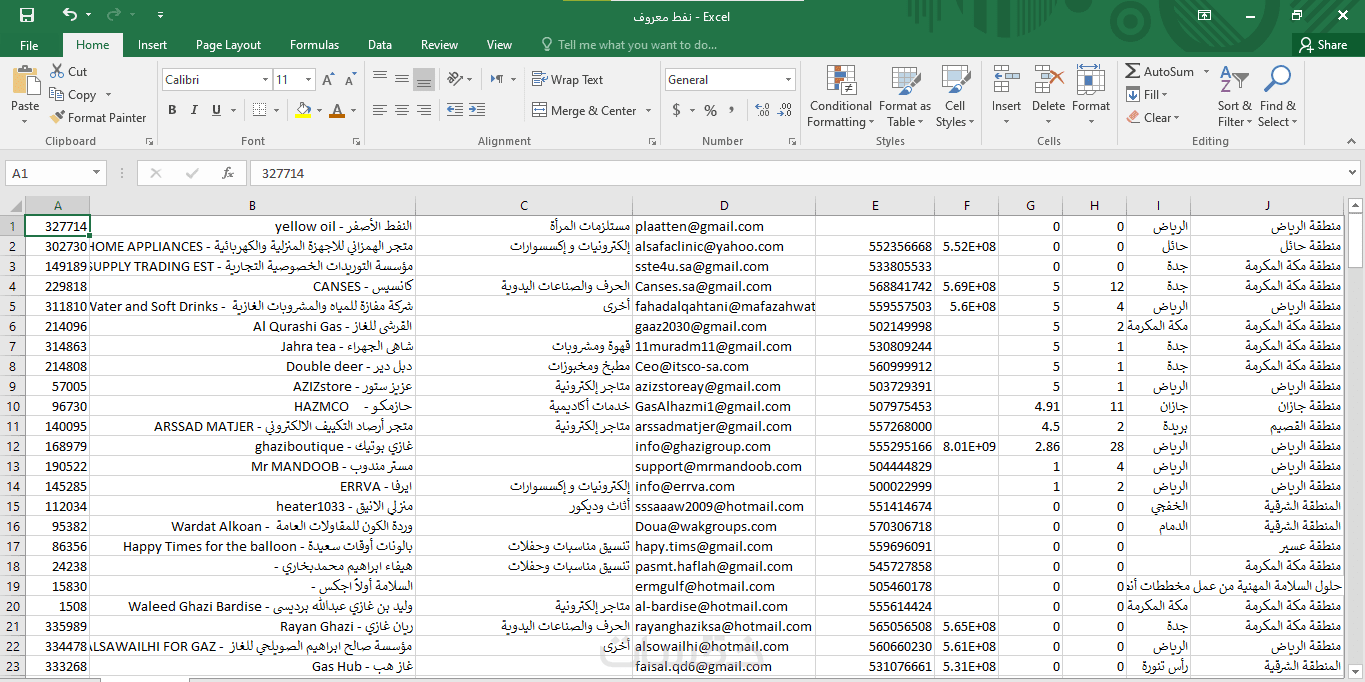This screenshot has width=1365, height=682.
Task: Open the Format cells menu
Action: tap(1091, 97)
